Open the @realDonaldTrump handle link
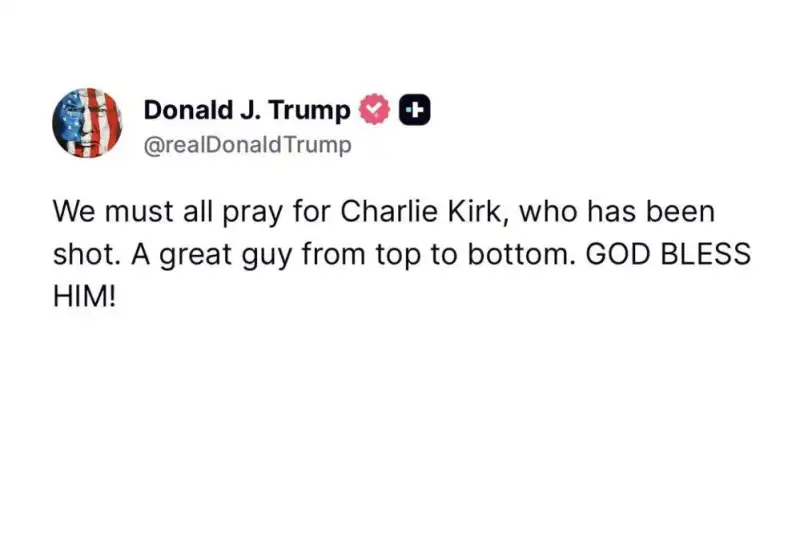 [x=247, y=145]
